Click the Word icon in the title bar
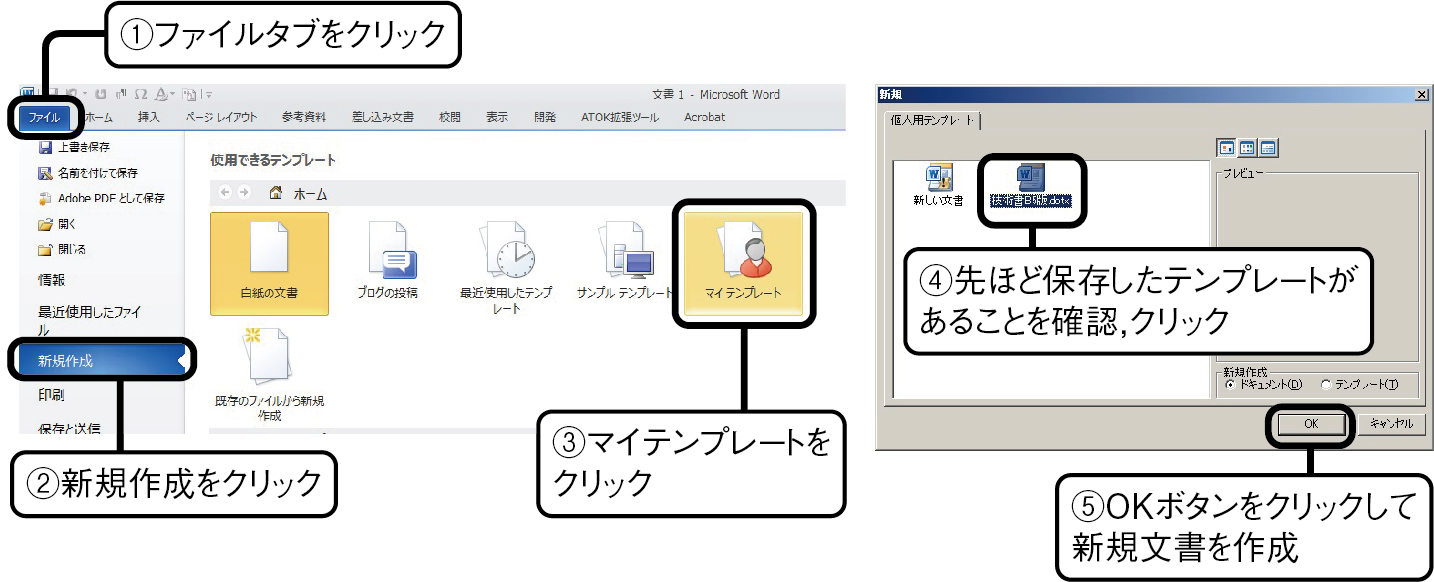 coord(27,94)
